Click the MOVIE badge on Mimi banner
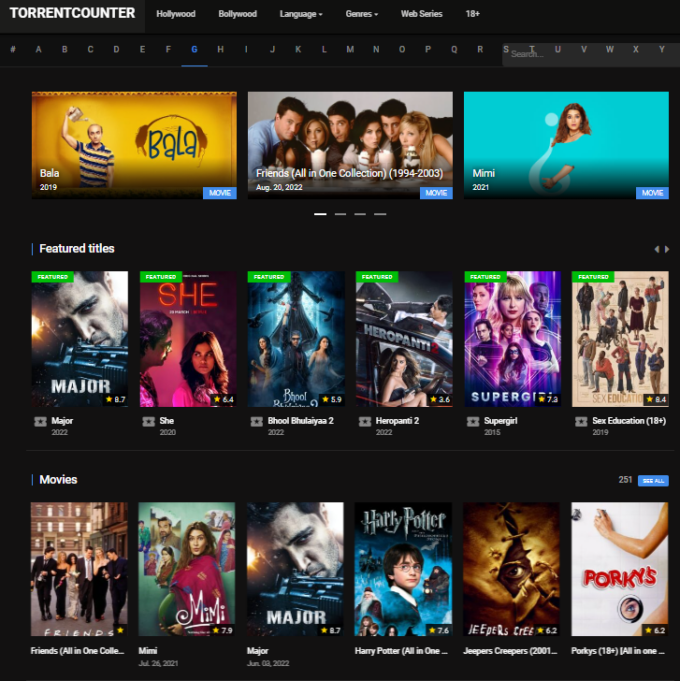680x681 pixels. tap(652, 193)
